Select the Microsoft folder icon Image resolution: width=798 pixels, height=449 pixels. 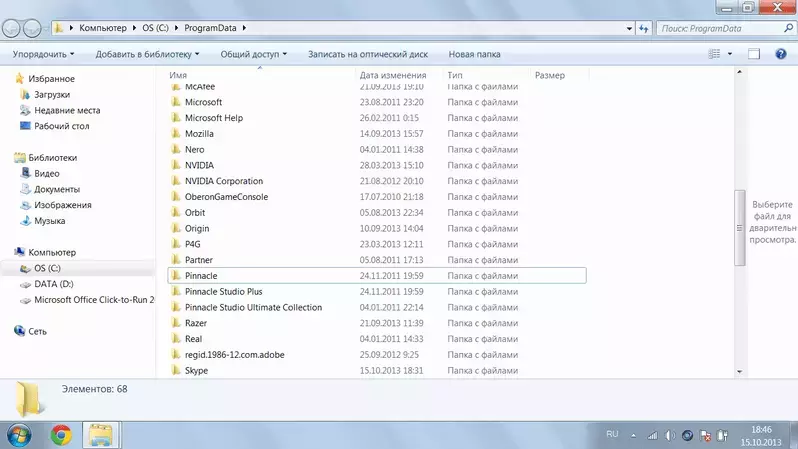click(176, 102)
